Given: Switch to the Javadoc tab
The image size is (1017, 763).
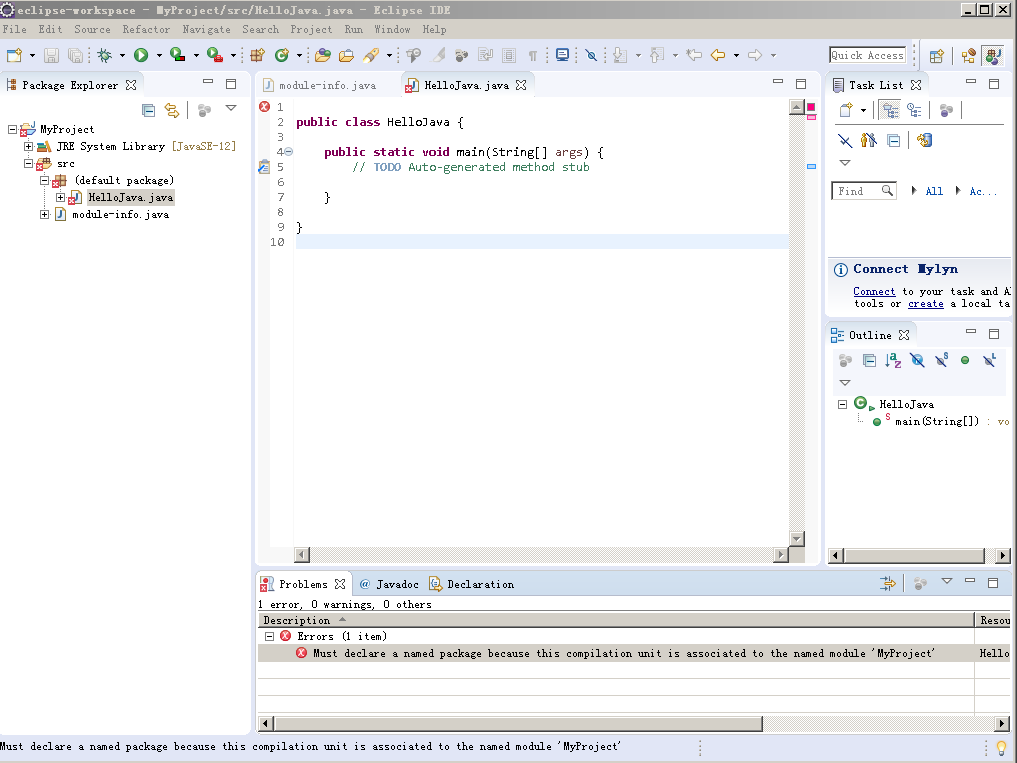Looking at the screenshot, I should point(390,585).
